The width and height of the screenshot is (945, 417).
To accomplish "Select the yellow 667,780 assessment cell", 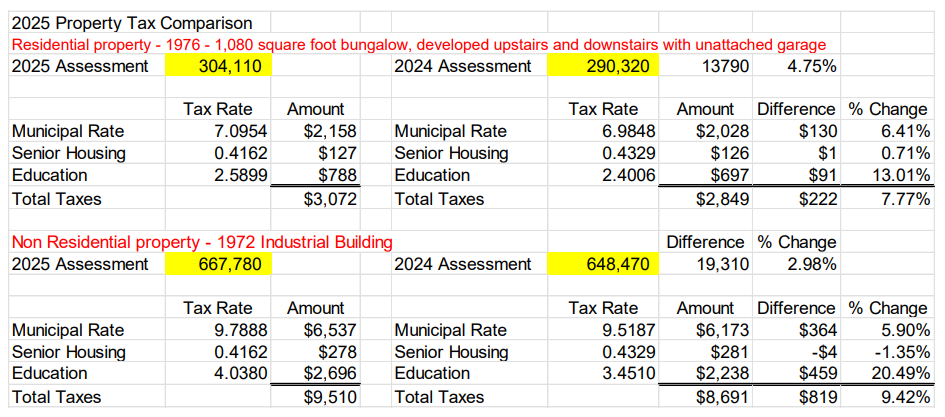I will 218,264.
